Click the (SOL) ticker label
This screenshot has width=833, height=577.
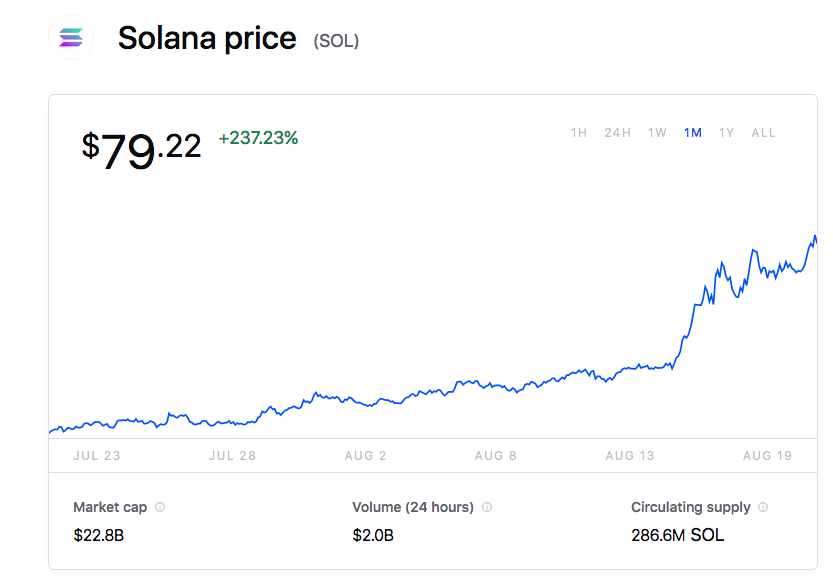click(336, 41)
